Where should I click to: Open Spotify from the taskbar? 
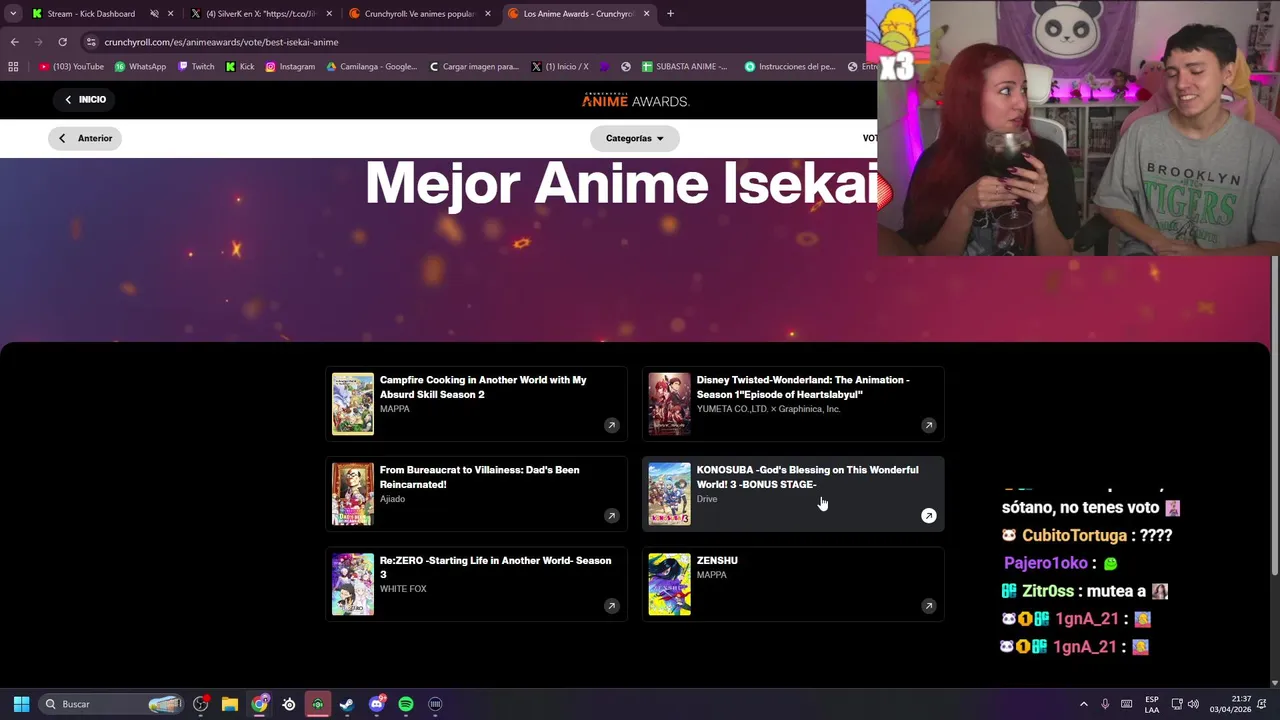(x=405, y=704)
